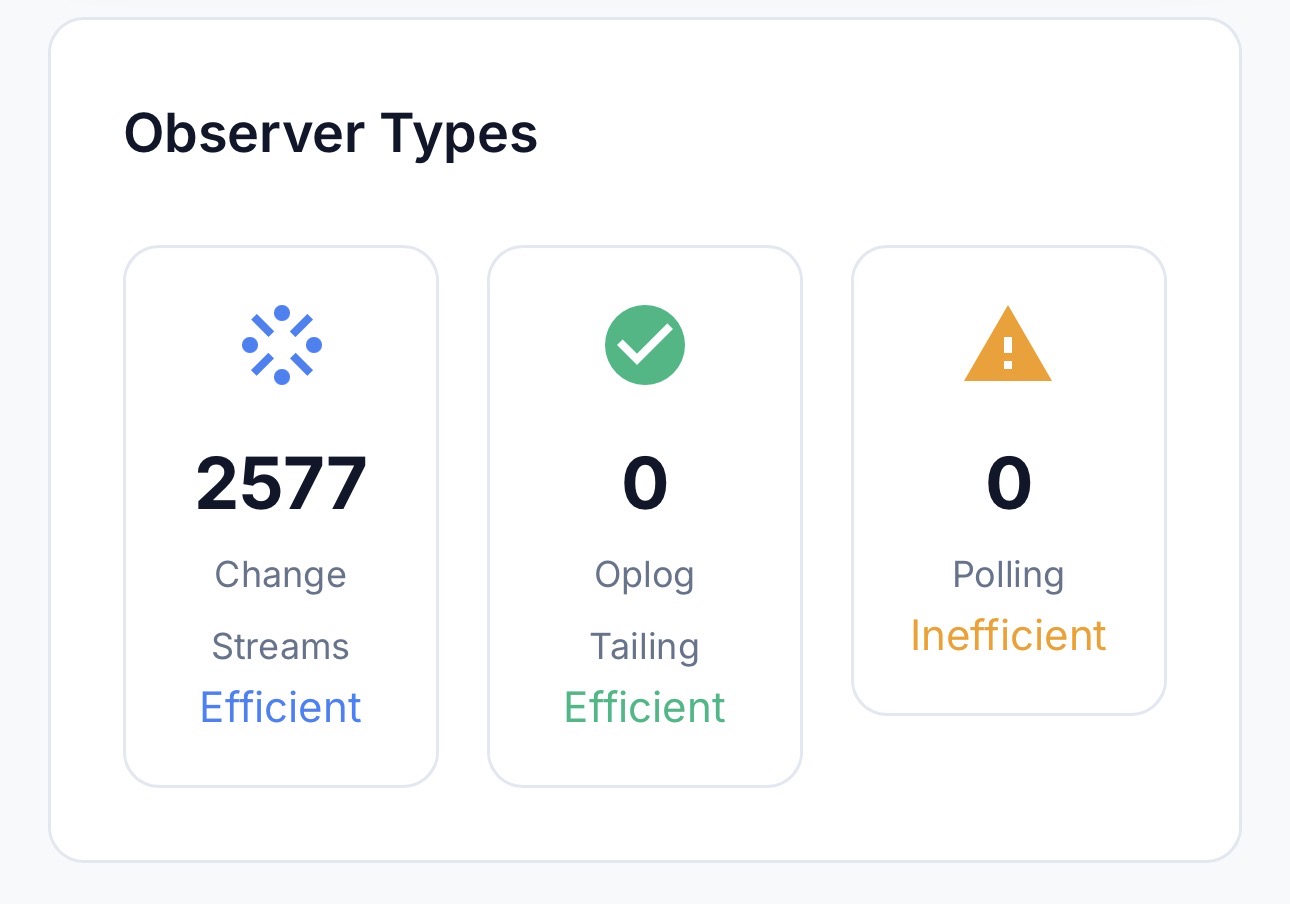Click the orange "Inefficient" status text

point(1008,636)
